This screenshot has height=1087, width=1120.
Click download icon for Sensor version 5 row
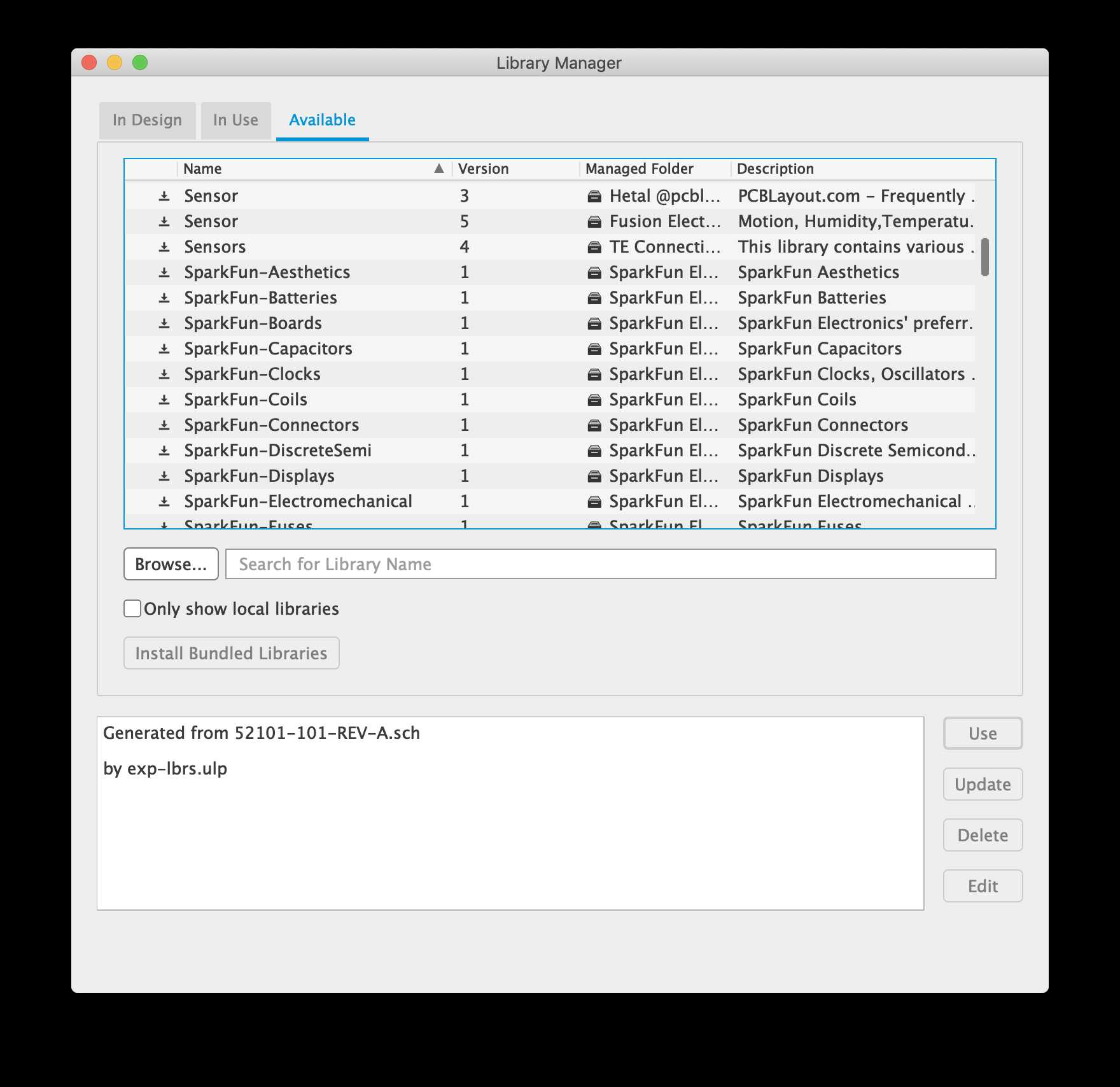(x=164, y=221)
